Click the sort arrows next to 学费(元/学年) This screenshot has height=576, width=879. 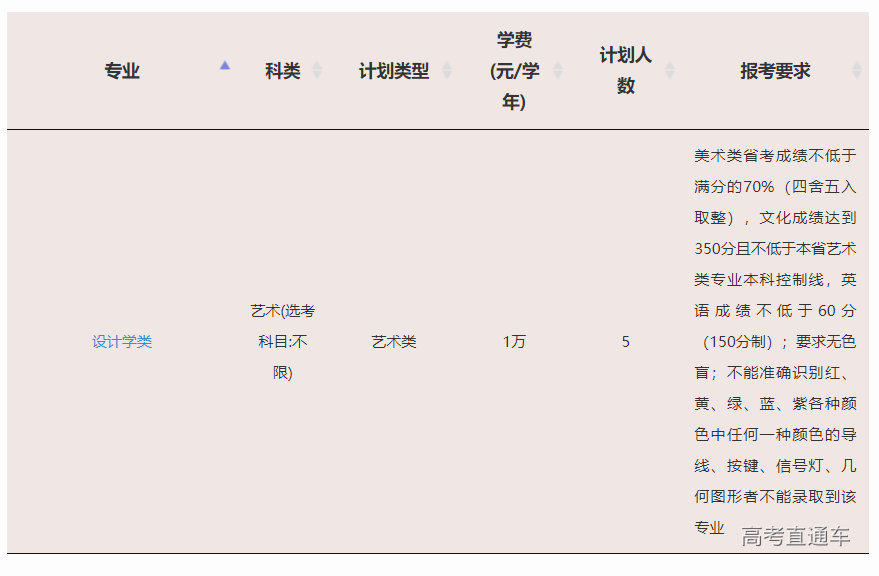pyautogui.click(x=557, y=70)
